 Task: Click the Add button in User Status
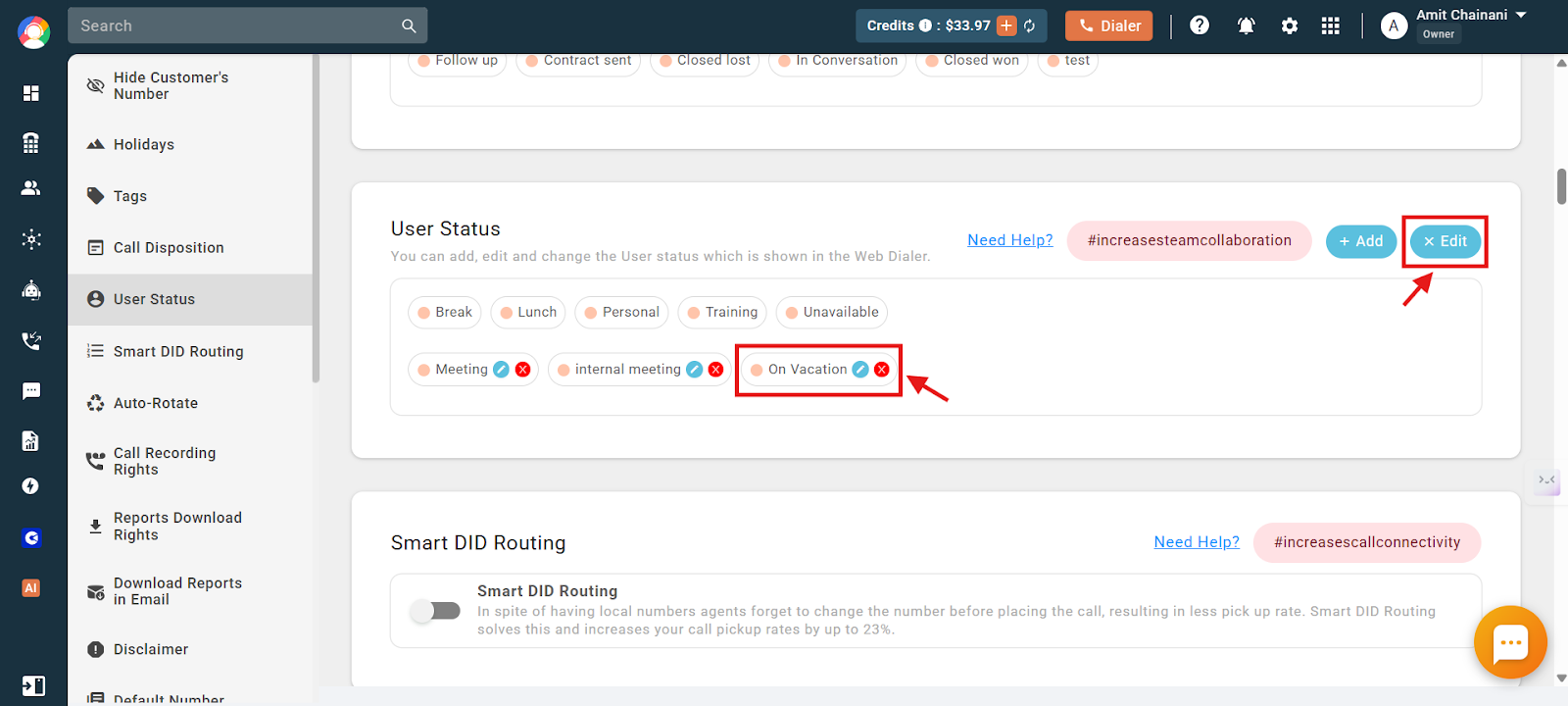point(1361,241)
